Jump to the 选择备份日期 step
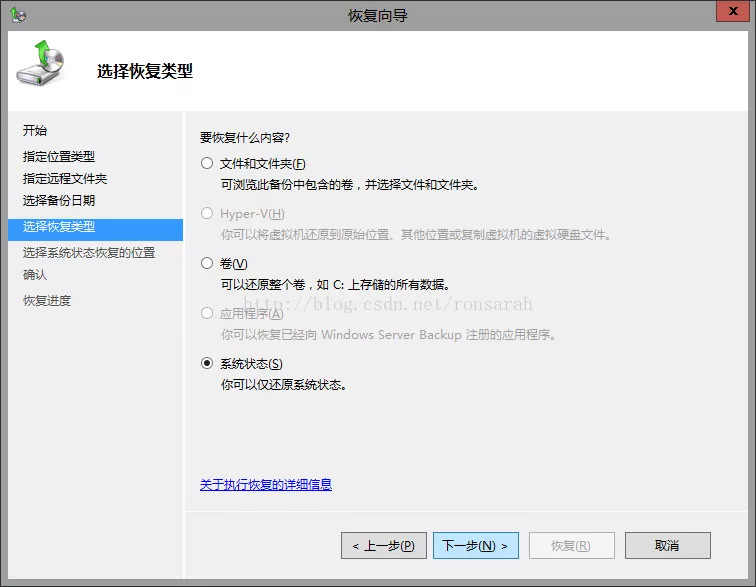The image size is (756, 587). point(59,201)
